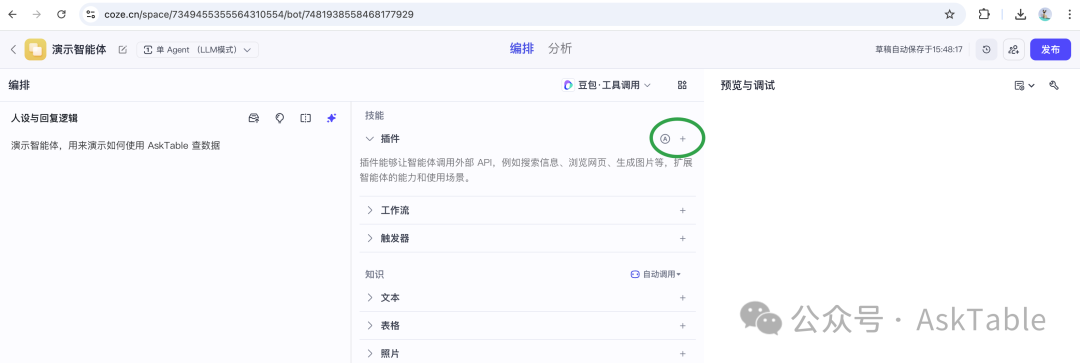1080x363 pixels.
Task: Click the lightbulb suggestion icon in prompt header
Action: click(x=280, y=118)
